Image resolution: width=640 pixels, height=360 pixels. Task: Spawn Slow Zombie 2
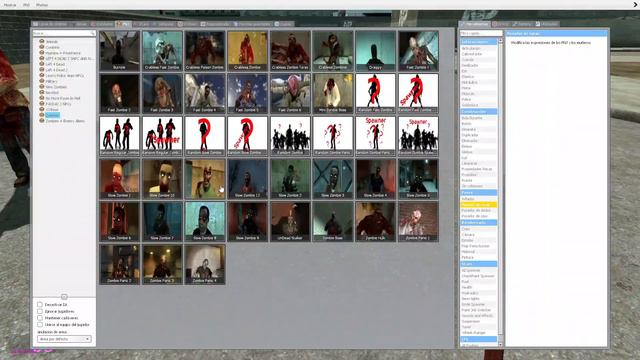290,179
